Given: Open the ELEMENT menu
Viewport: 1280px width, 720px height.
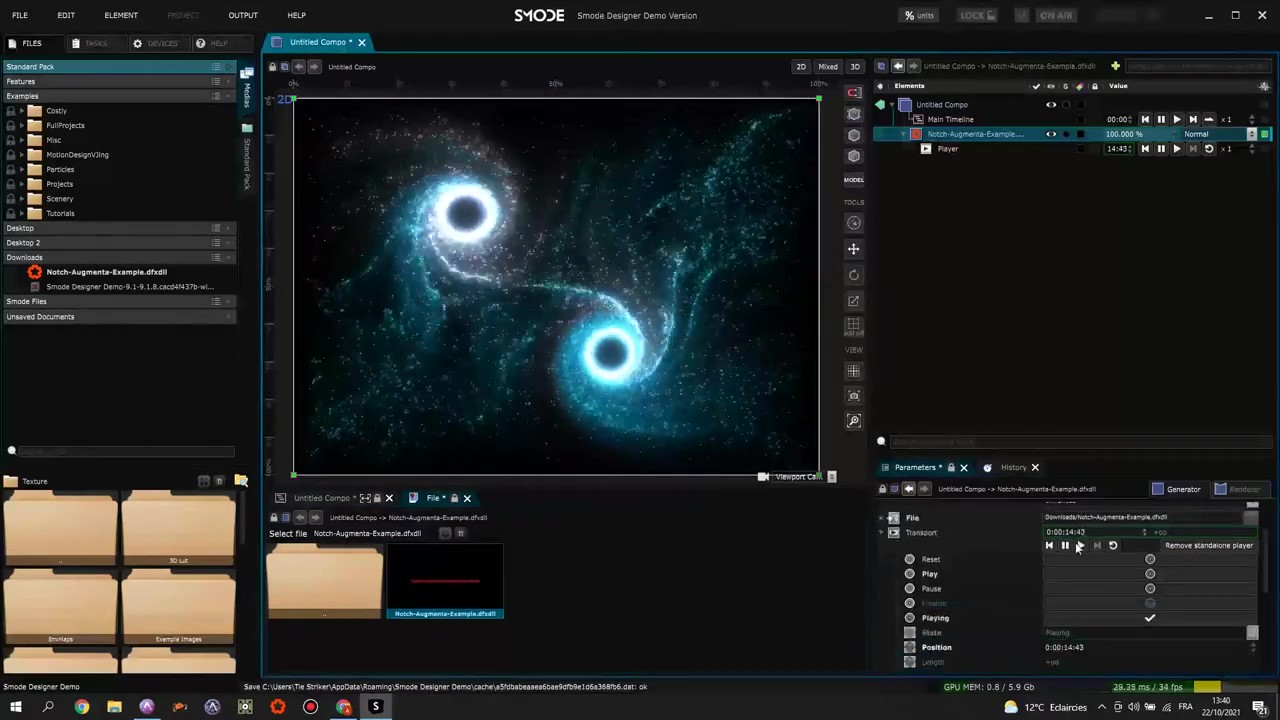Looking at the screenshot, I should click(x=121, y=15).
